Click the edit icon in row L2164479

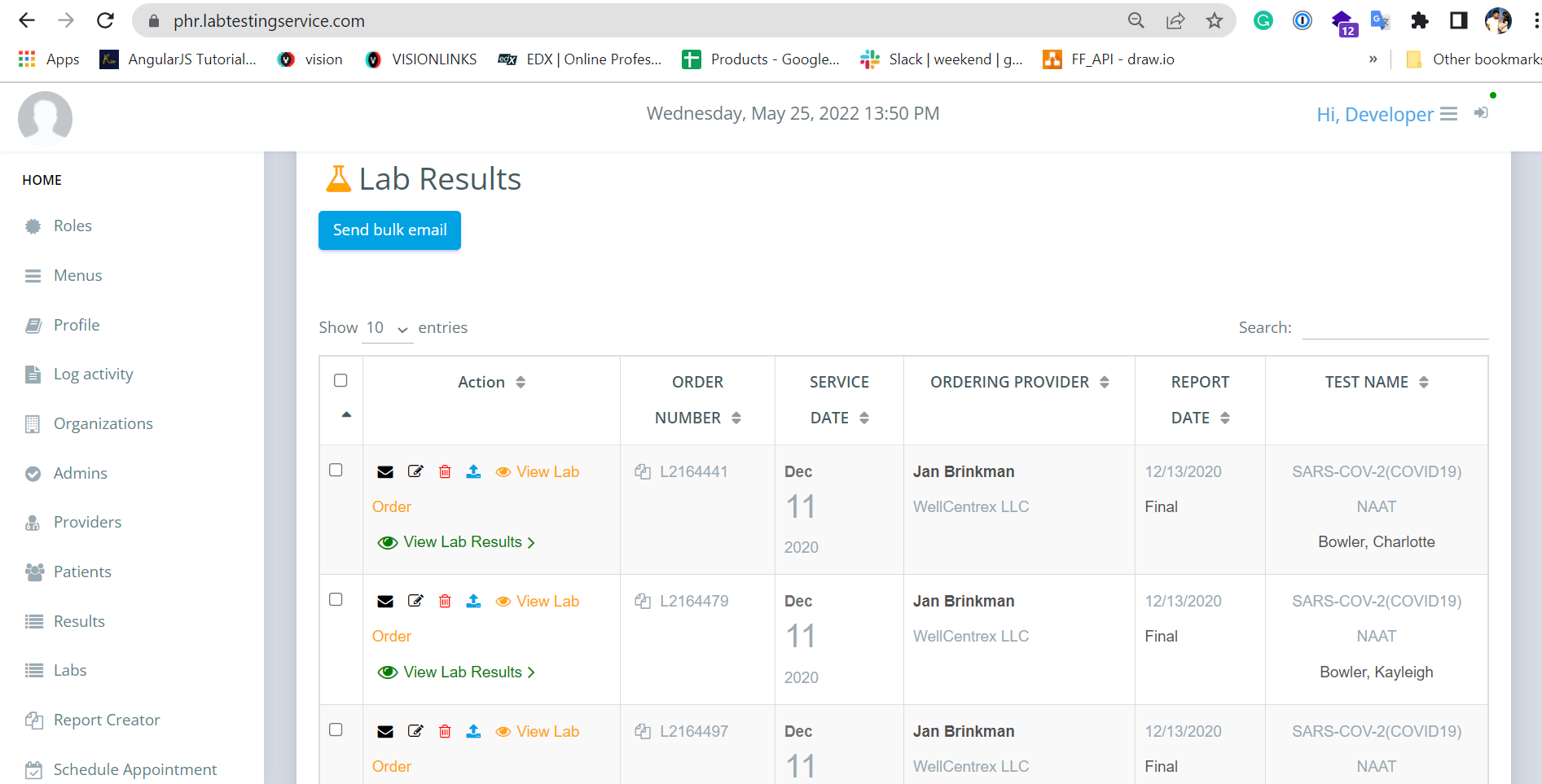tap(415, 601)
